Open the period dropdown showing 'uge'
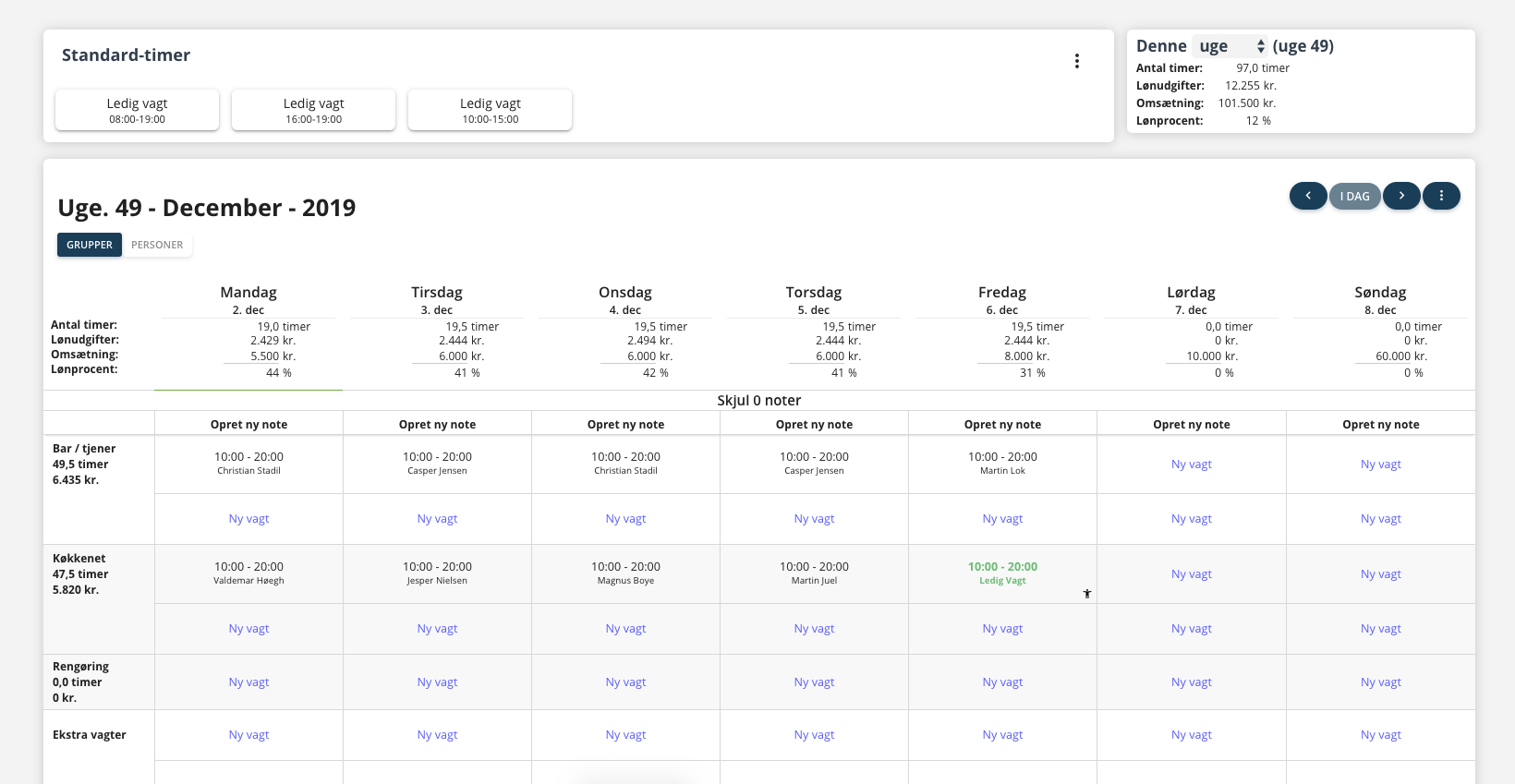The image size is (1515, 784). point(1230,46)
